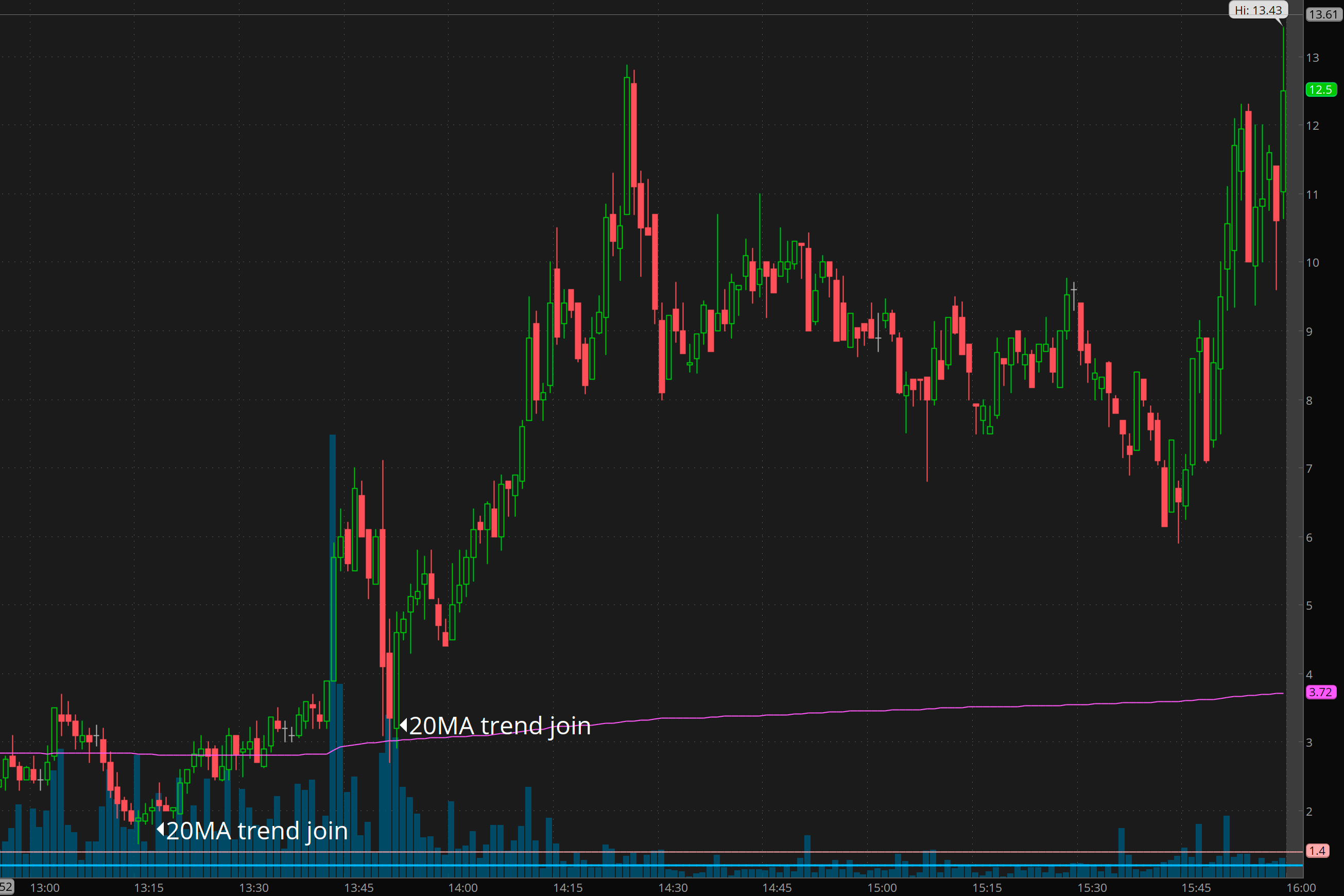Click the 14:30 time axis label

[x=673, y=887]
